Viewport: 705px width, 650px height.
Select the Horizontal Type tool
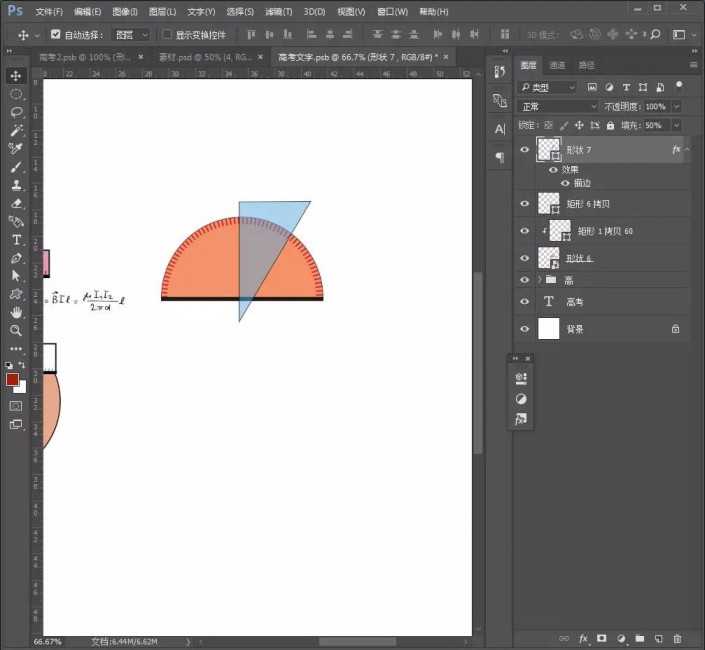(16, 240)
